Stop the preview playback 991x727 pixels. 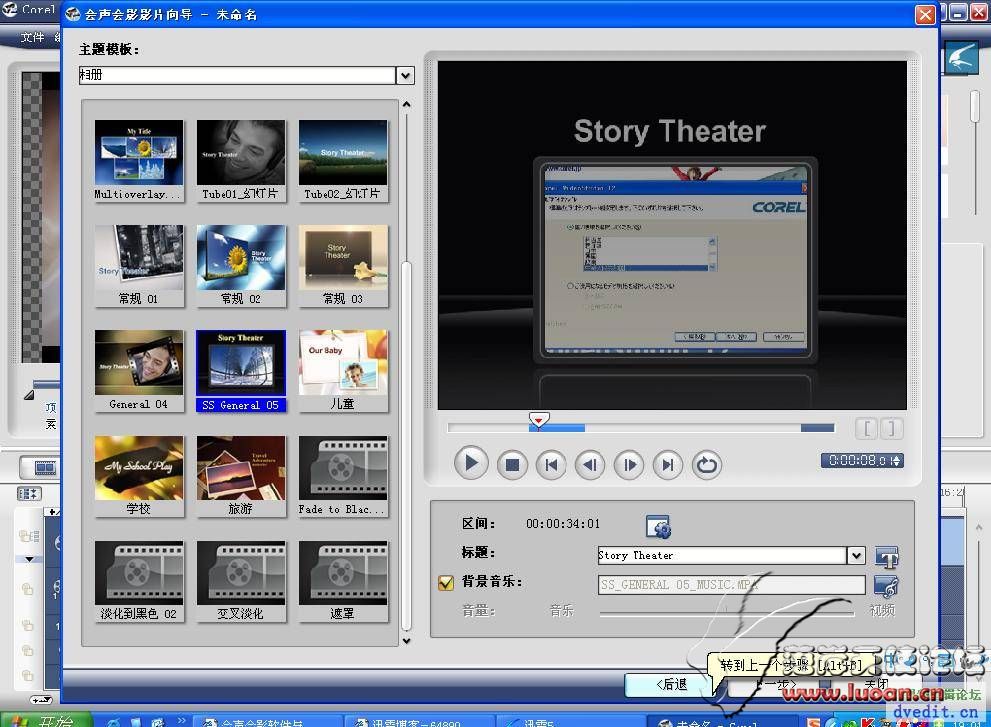point(512,465)
